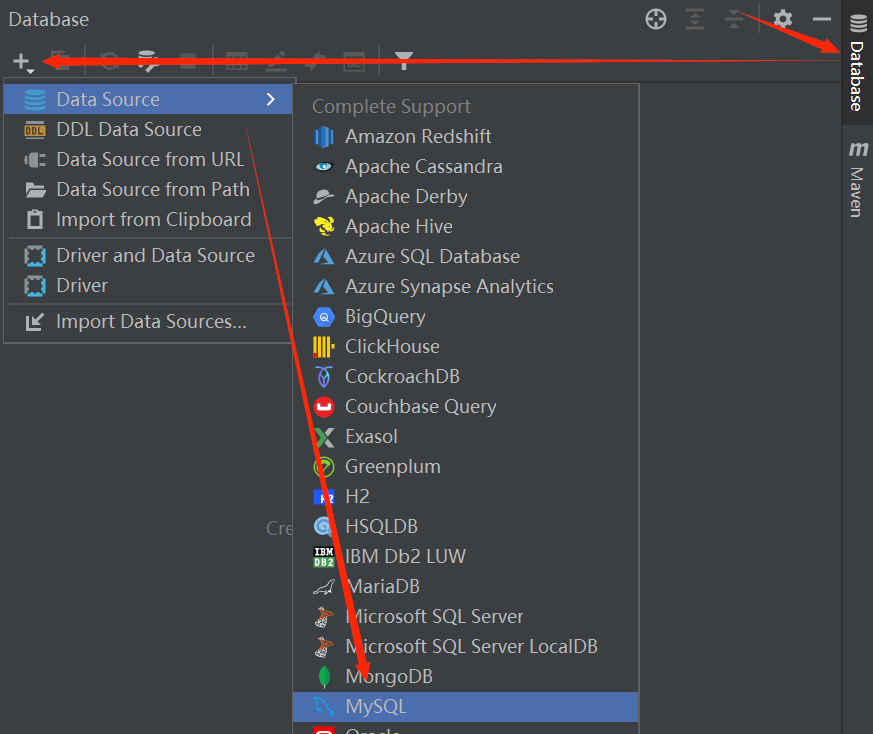Select Driver and Data Source
Screen dimensions: 873x734
[148, 256]
